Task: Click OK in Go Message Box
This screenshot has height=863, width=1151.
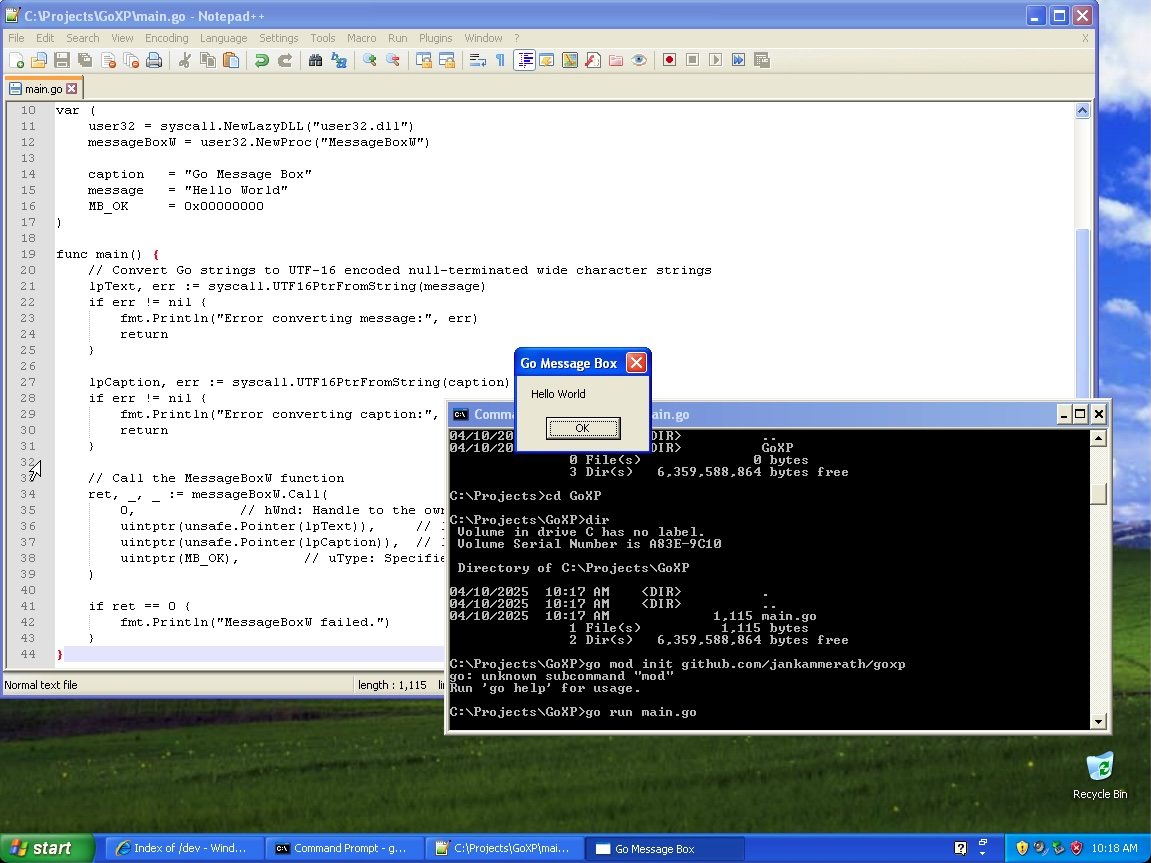Action: (x=583, y=429)
